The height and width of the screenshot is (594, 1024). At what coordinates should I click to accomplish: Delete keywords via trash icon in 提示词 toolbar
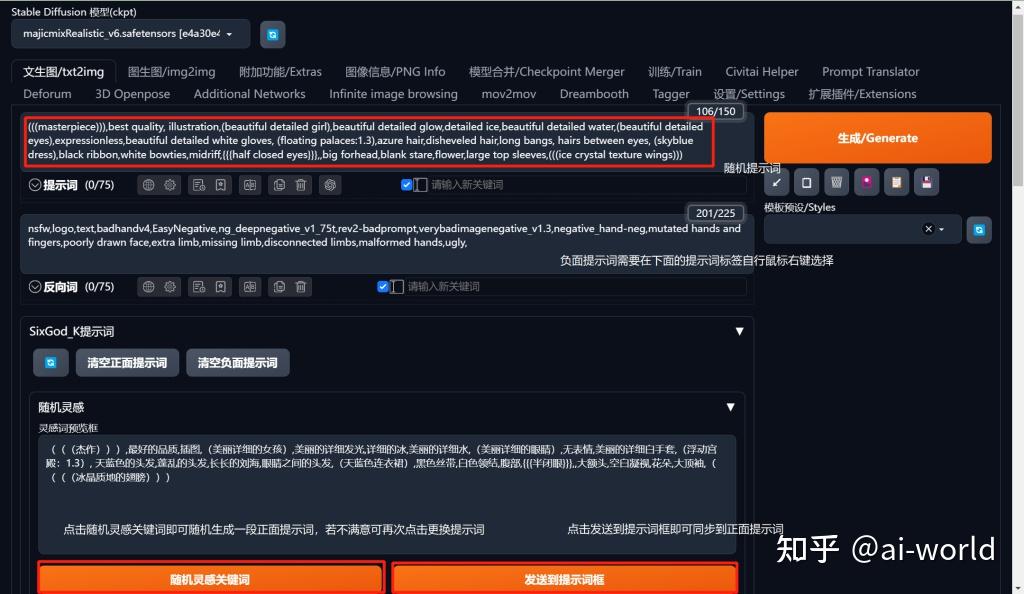[301, 185]
